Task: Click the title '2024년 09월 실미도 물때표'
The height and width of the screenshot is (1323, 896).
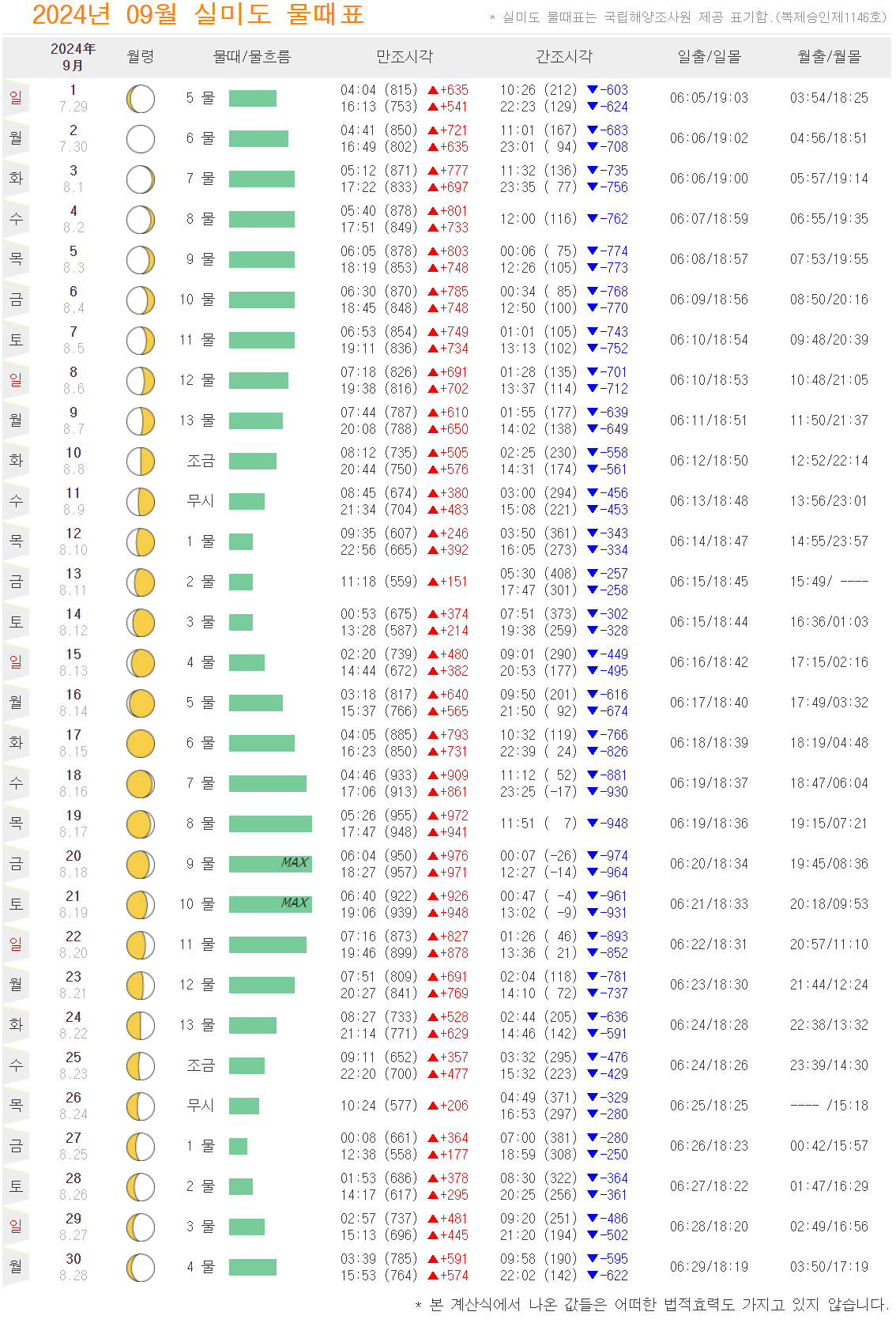Action: (x=198, y=14)
